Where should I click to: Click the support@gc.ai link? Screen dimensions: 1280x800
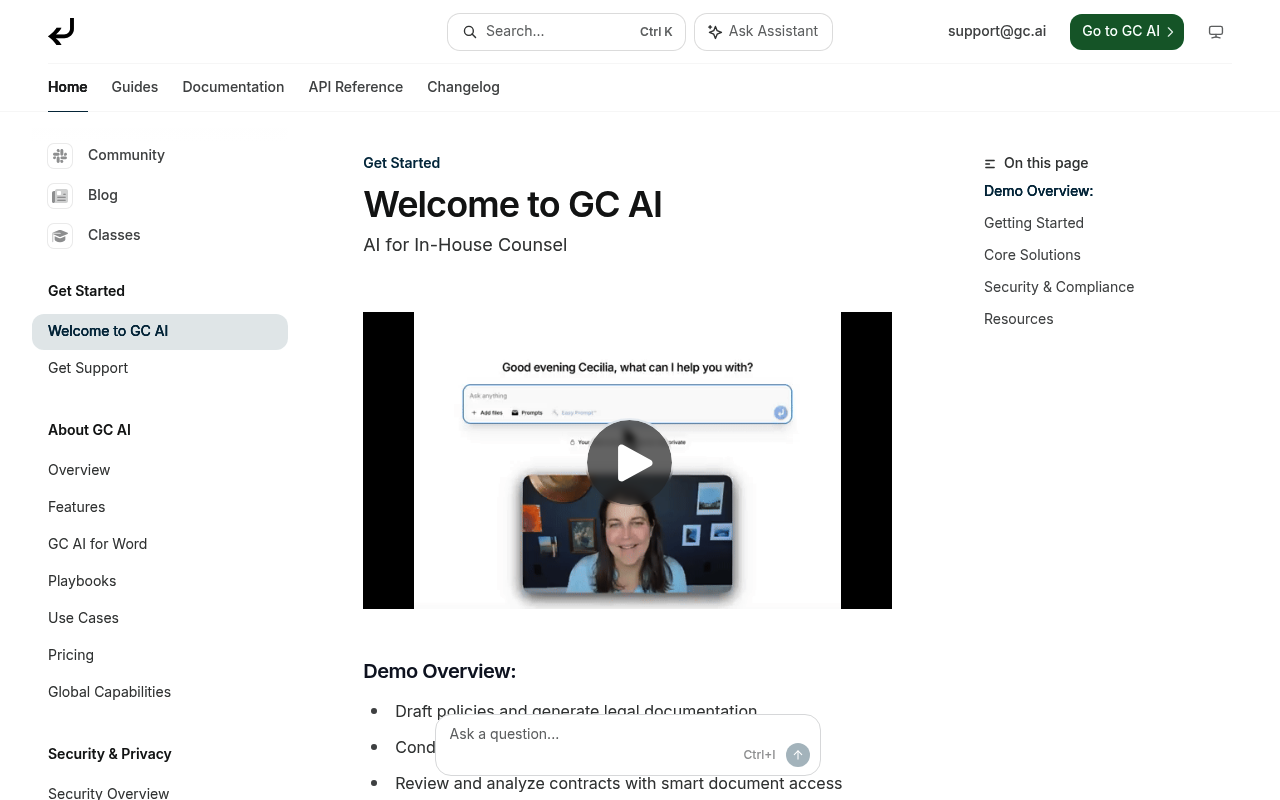coord(997,31)
